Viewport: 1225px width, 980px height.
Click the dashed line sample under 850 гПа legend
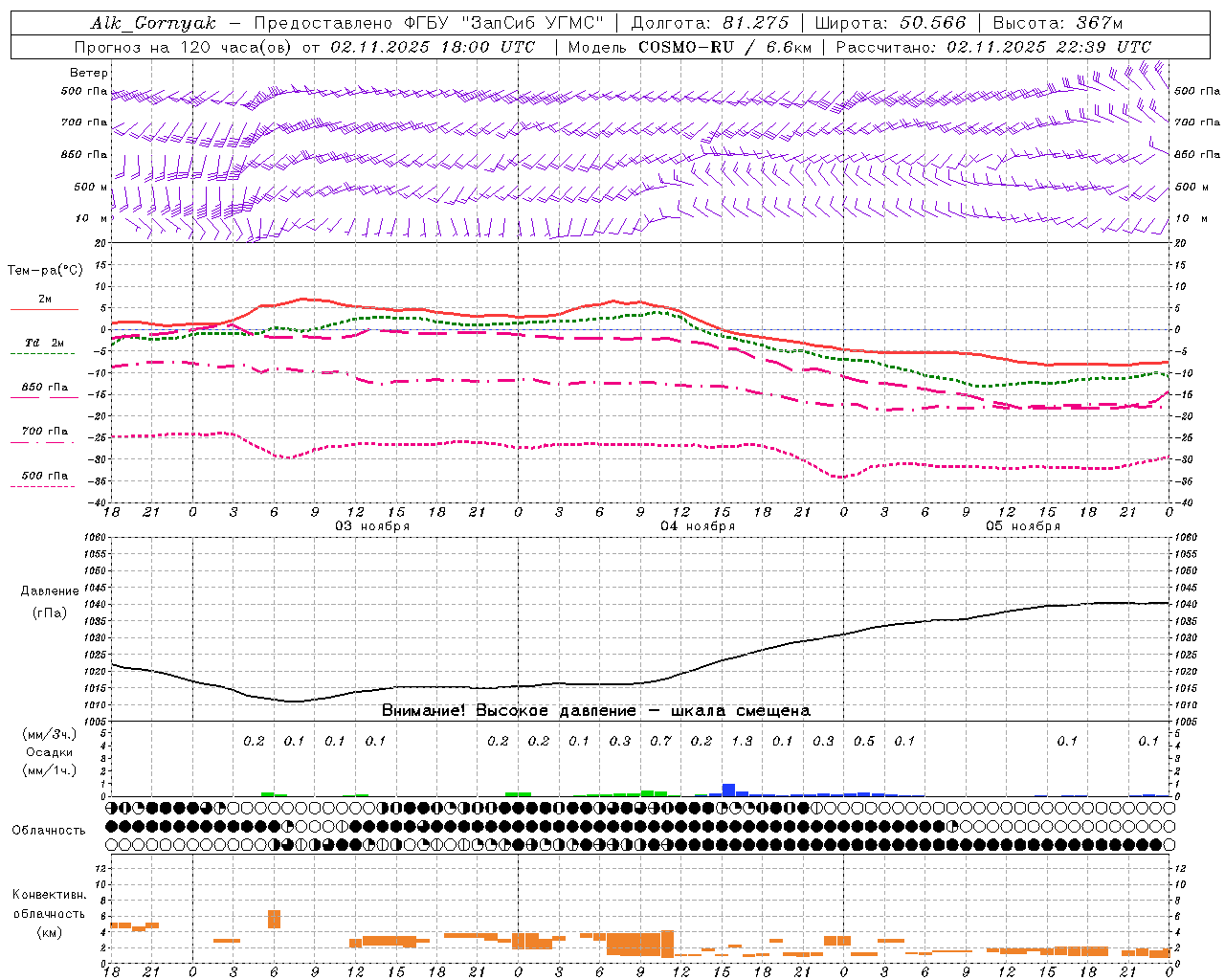44,397
